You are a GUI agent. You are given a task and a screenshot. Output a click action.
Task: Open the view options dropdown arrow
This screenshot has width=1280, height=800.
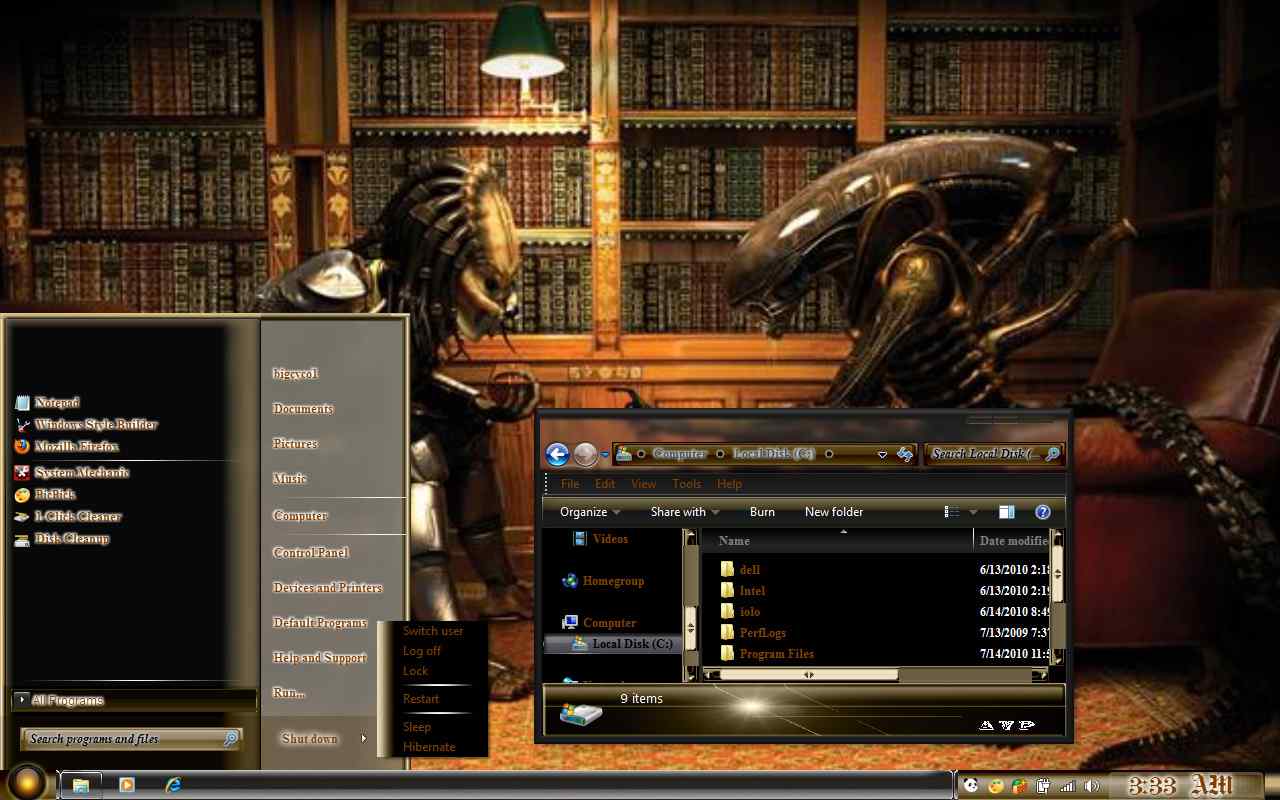973,513
